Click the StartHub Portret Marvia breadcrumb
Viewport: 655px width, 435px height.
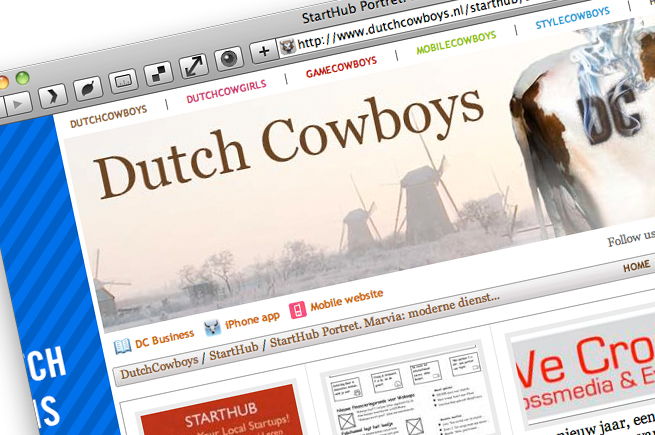(x=385, y=320)
